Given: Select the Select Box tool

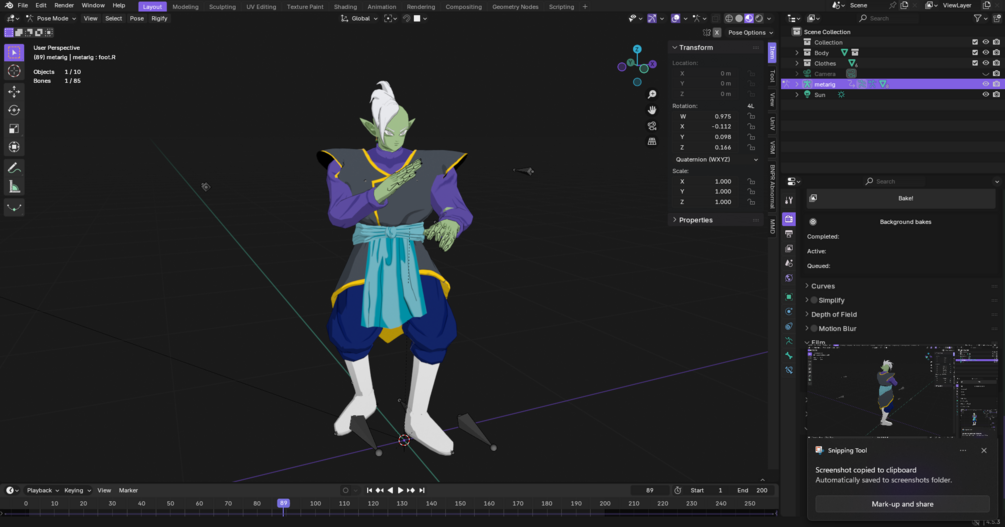Looking at the screenshot, I should [x=14, y=53].
